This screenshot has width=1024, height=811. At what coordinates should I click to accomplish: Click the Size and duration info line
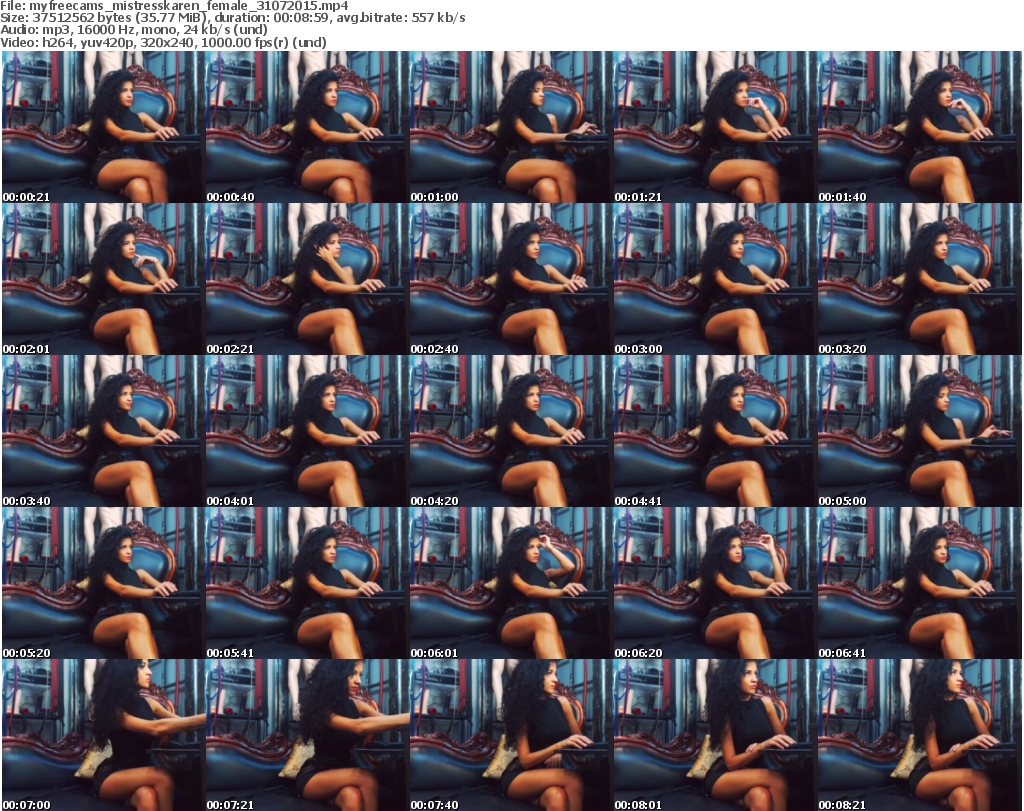[x=233, y=18]
